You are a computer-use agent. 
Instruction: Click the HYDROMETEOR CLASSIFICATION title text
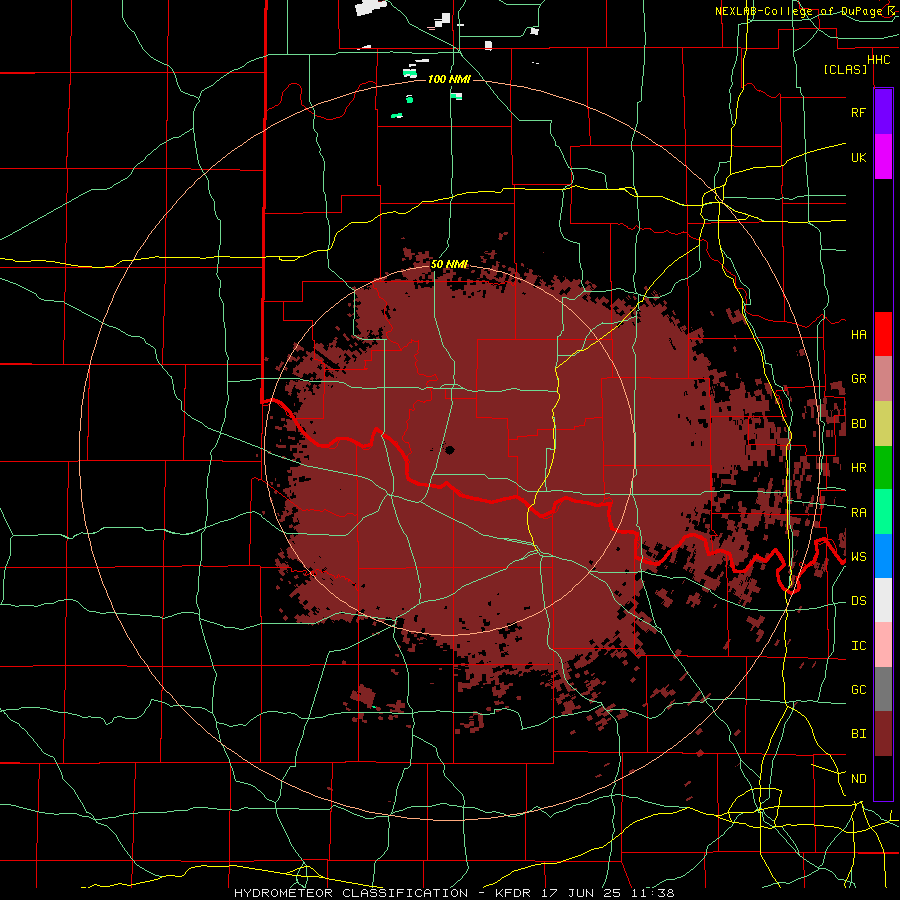(351, 893)
